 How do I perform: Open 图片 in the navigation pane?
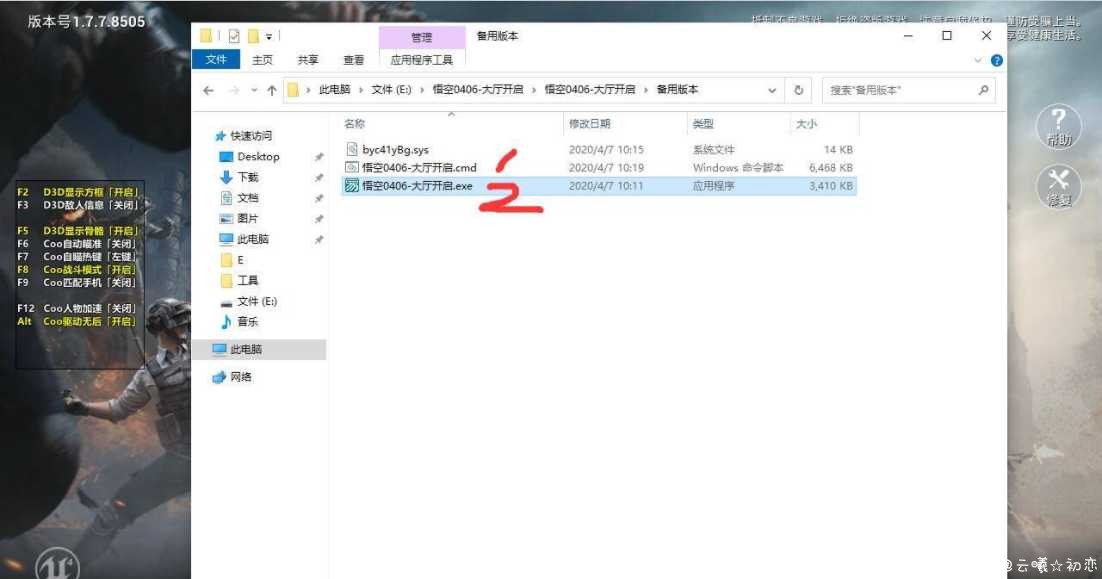click(247, 219)
